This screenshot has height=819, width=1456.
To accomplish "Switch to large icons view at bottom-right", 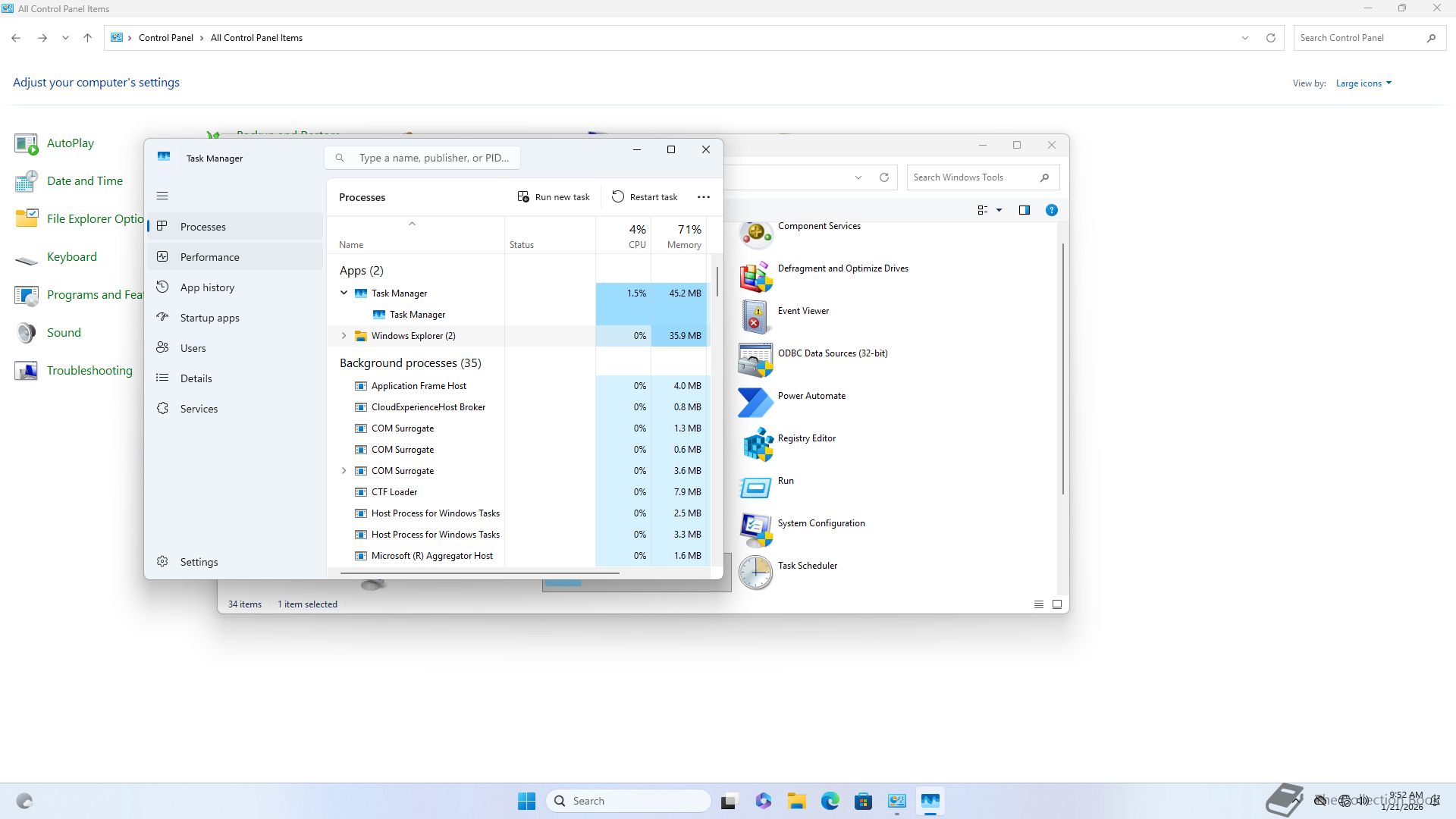I will point(1057,604).
